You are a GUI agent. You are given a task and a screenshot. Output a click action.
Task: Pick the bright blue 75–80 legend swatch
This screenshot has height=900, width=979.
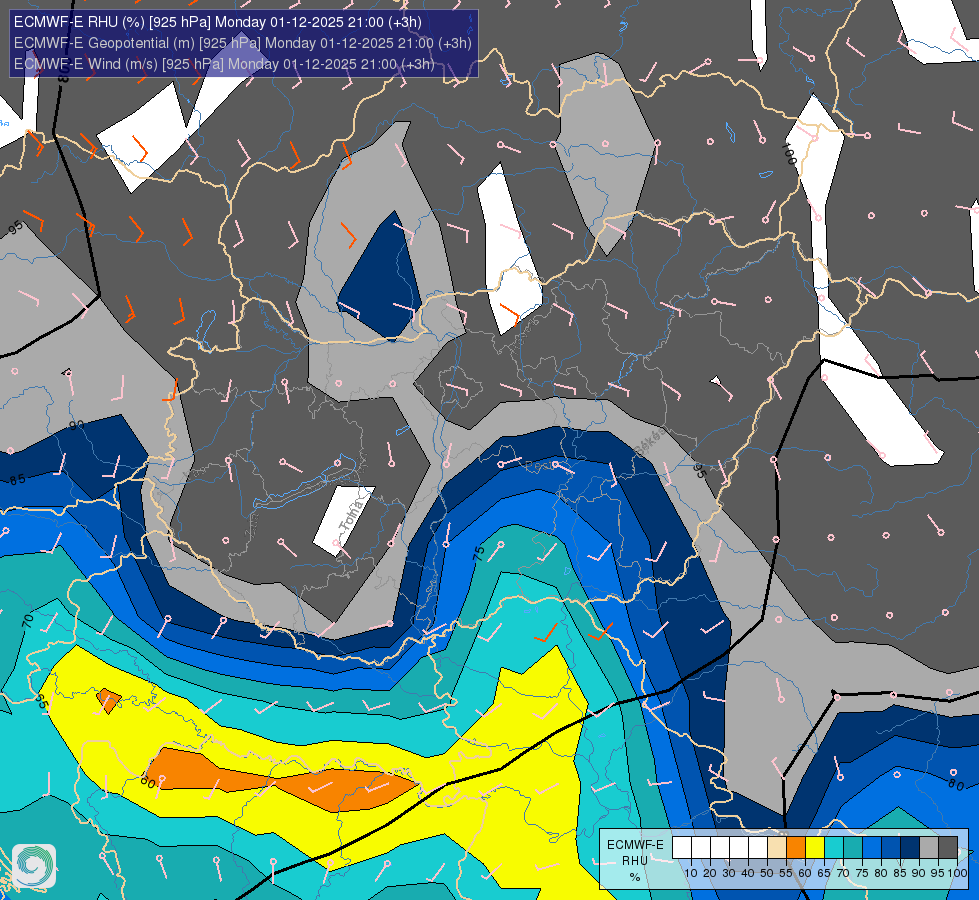(x=872, y=848)
